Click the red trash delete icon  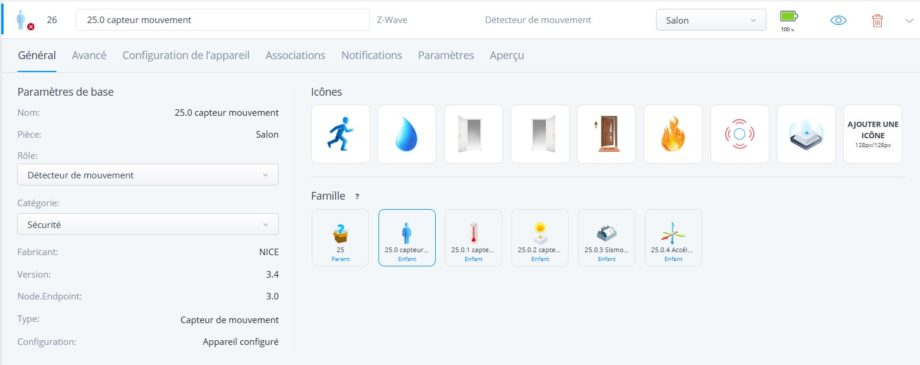click(x=877, y=21)
